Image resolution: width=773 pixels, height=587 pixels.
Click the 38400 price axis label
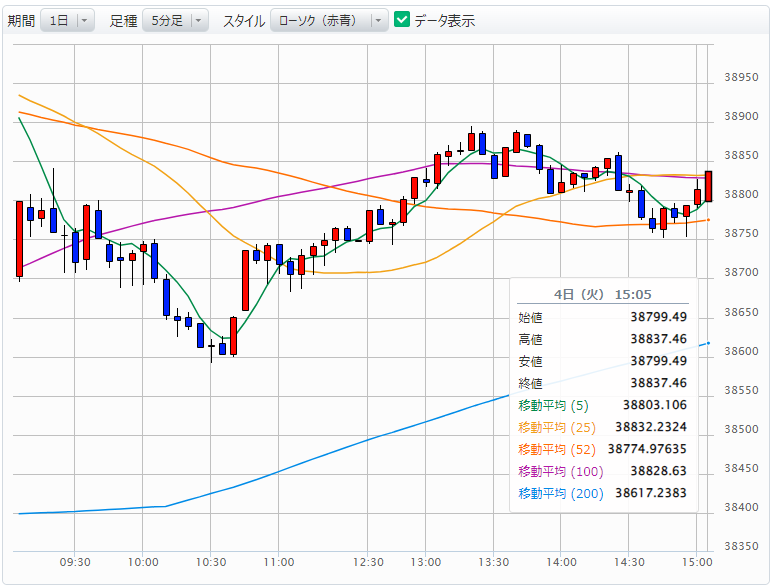click(x=741, y=508)
